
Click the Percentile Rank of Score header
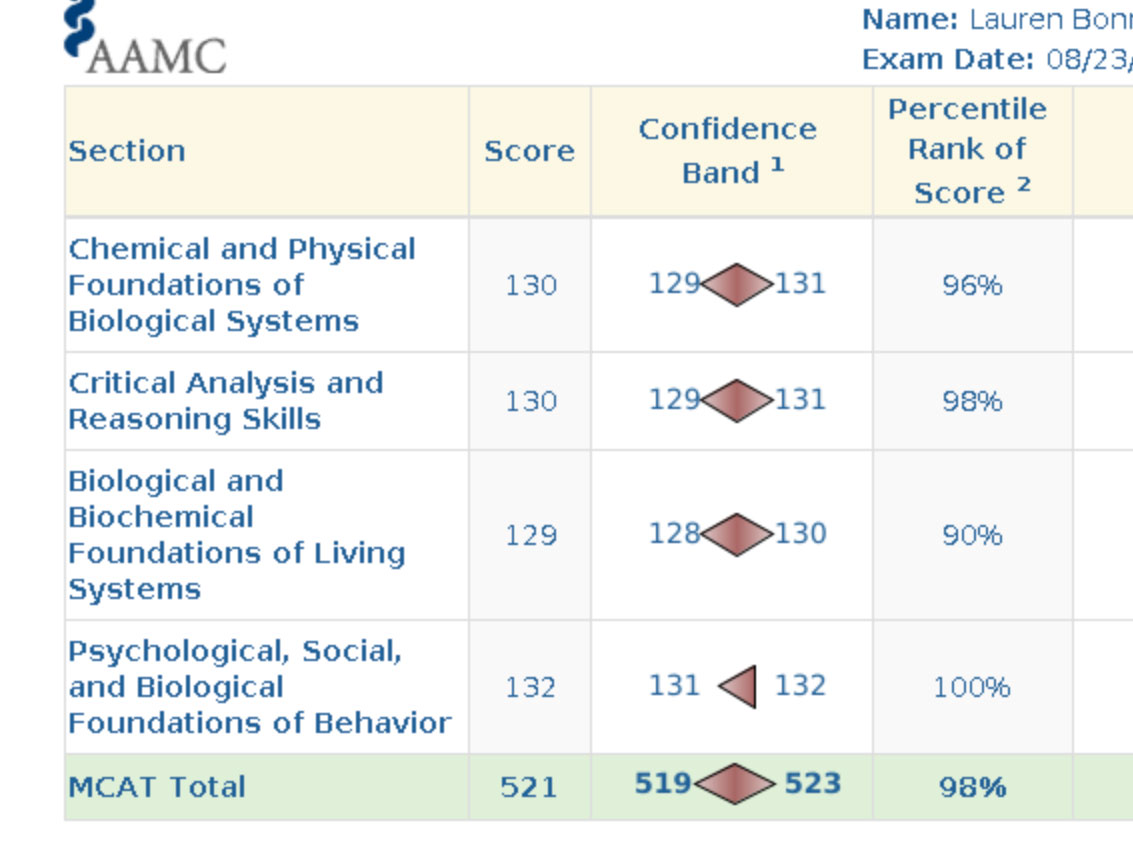point(969,151)
